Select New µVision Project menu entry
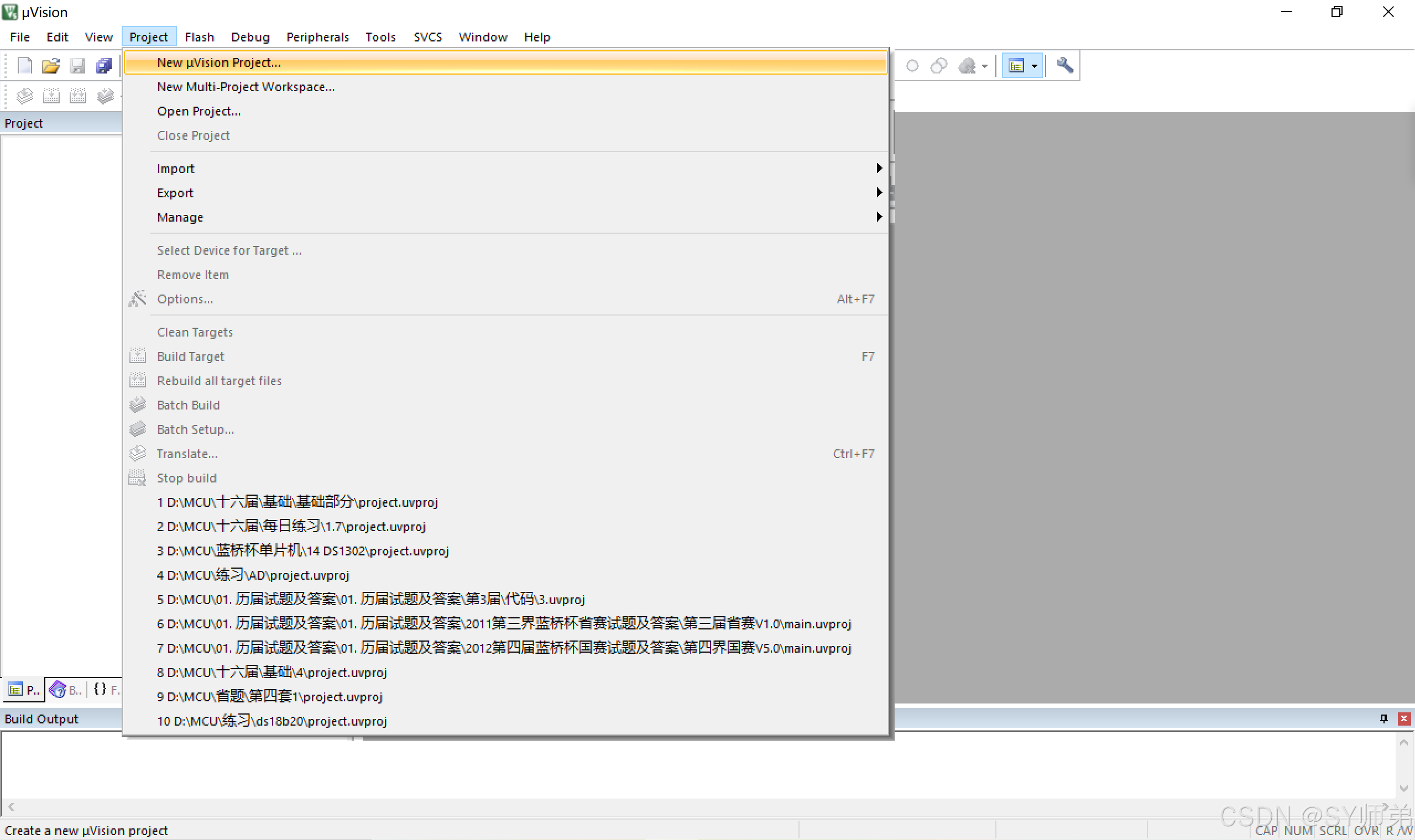The height and width of the screenshot is (840, 1415). pos(505,62)
